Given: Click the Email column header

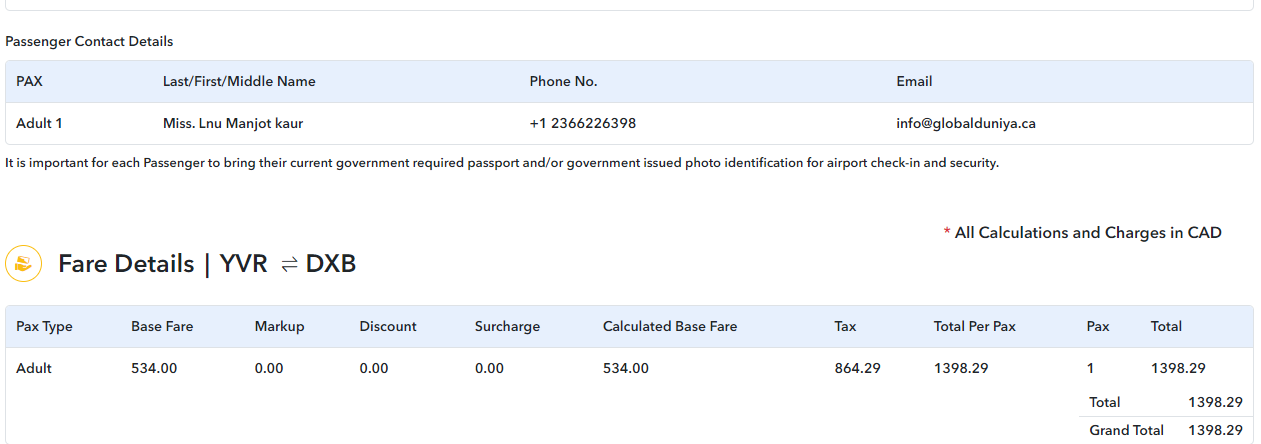Looking at the screenshot, I should pos(914,81).
